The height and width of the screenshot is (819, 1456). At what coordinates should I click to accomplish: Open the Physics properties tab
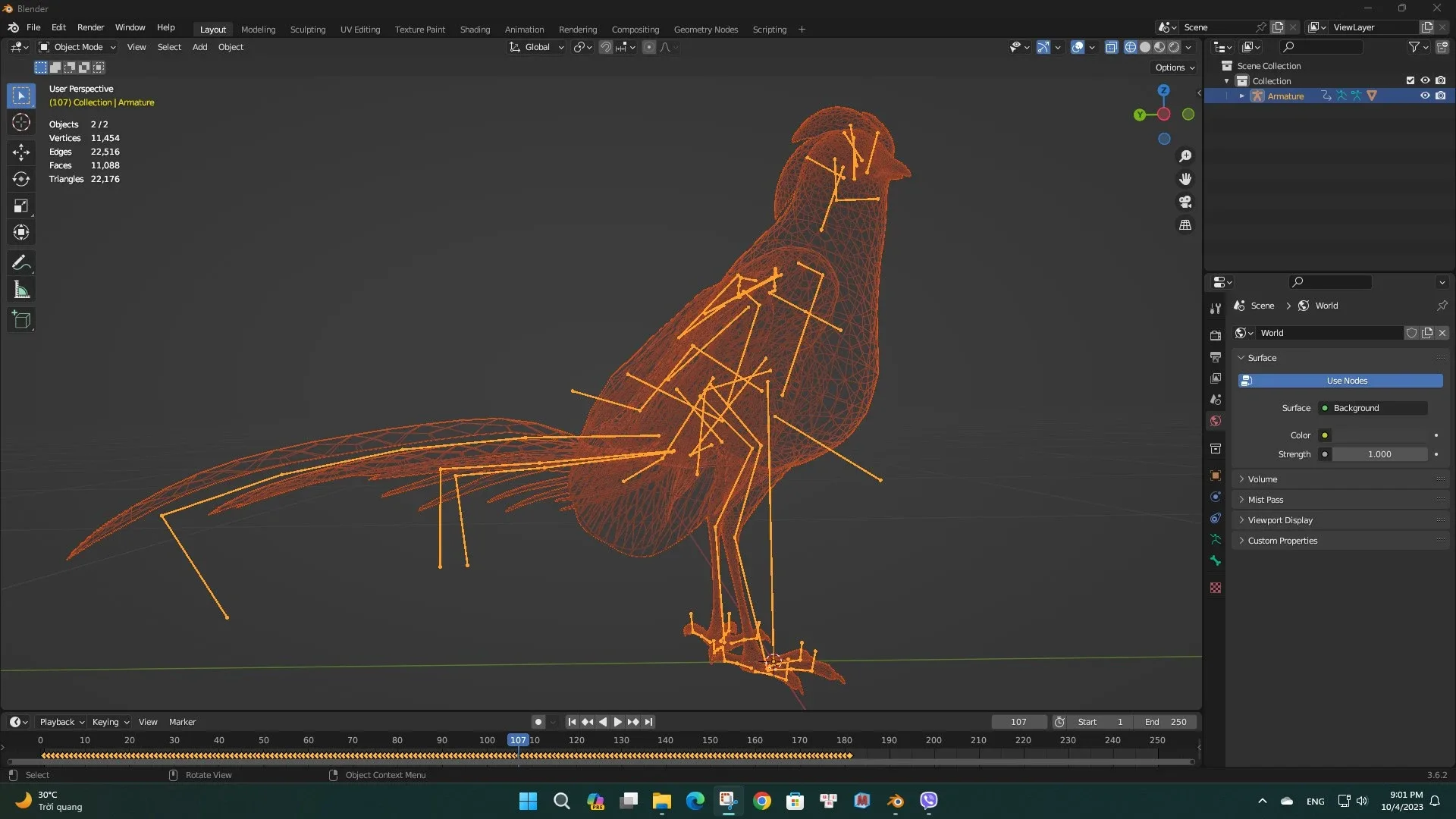pos(1216,497)
